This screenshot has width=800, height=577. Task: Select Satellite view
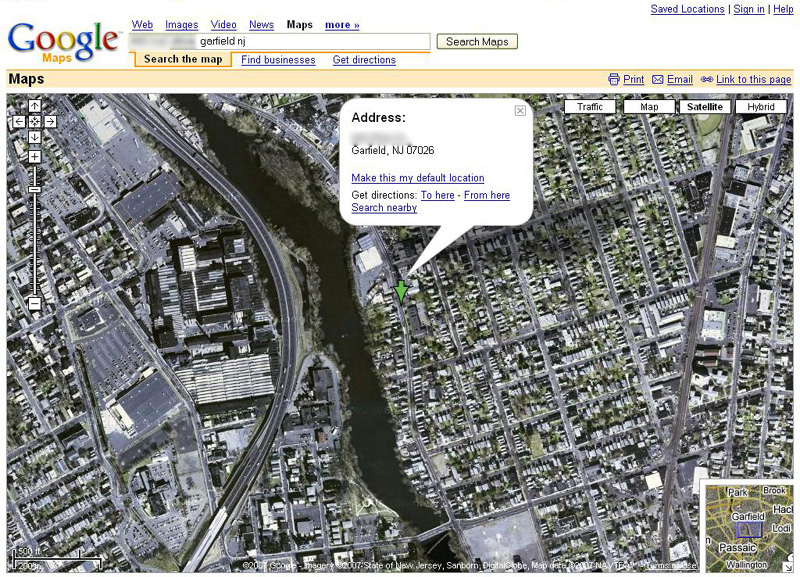click(x=705, y=107)
